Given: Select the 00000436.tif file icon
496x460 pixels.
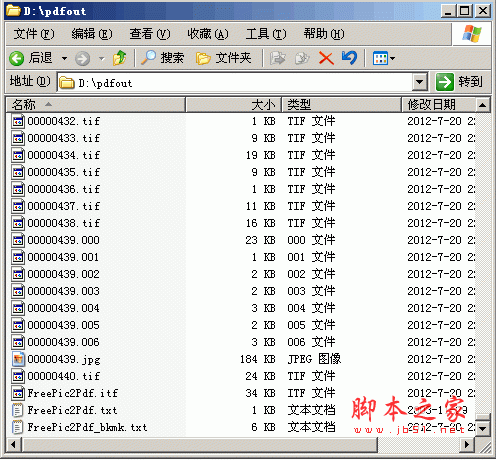Looking at the screenshot, I should click(x=18, y=189).
